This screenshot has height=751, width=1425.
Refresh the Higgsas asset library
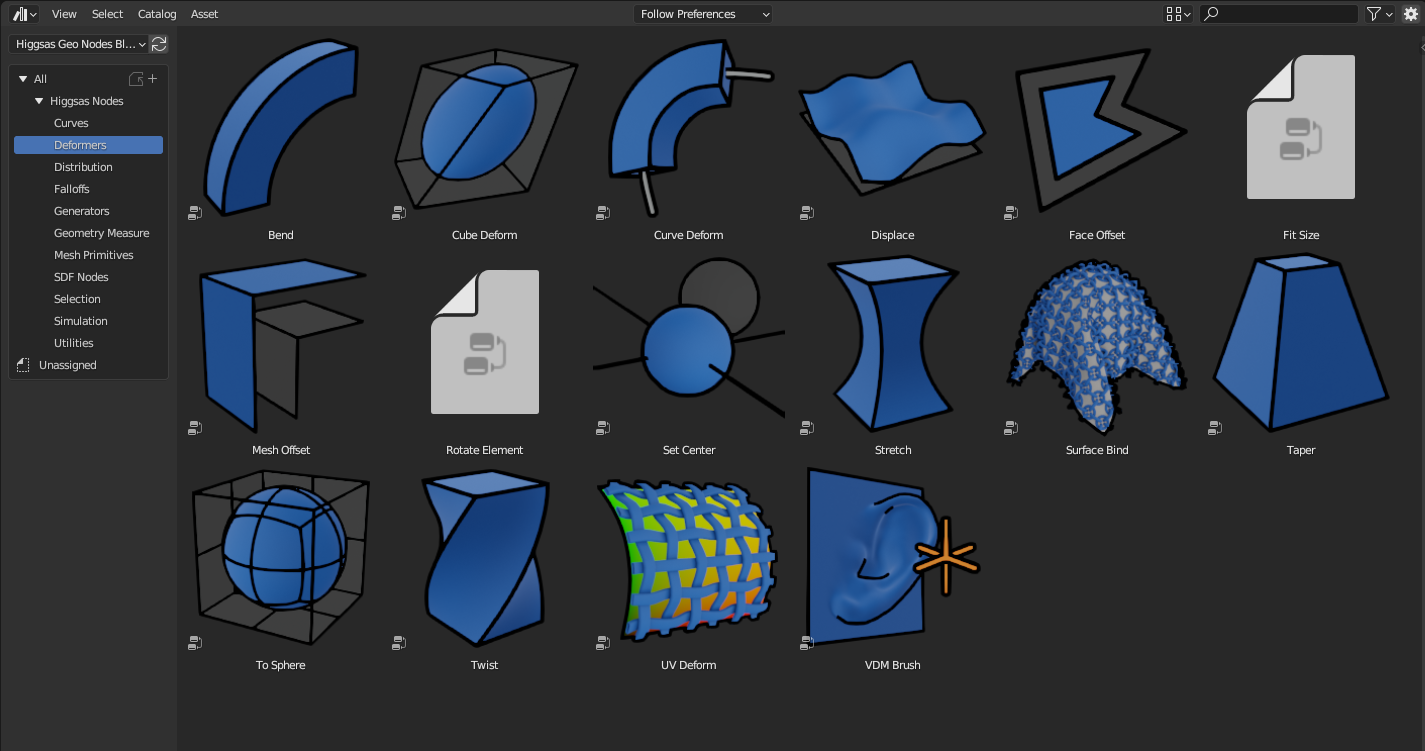pos(158,44)
